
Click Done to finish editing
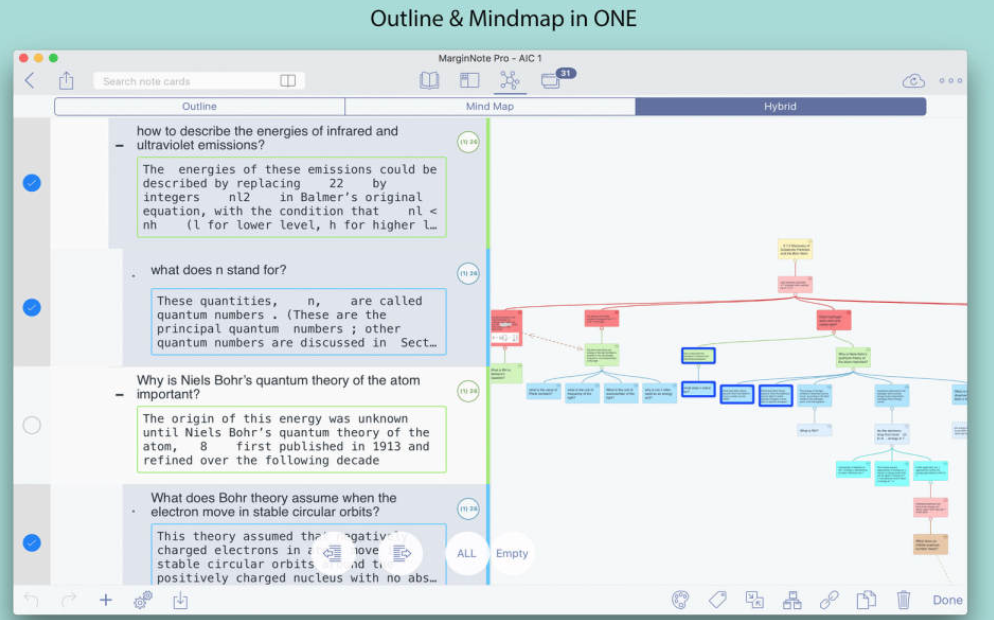947,600
